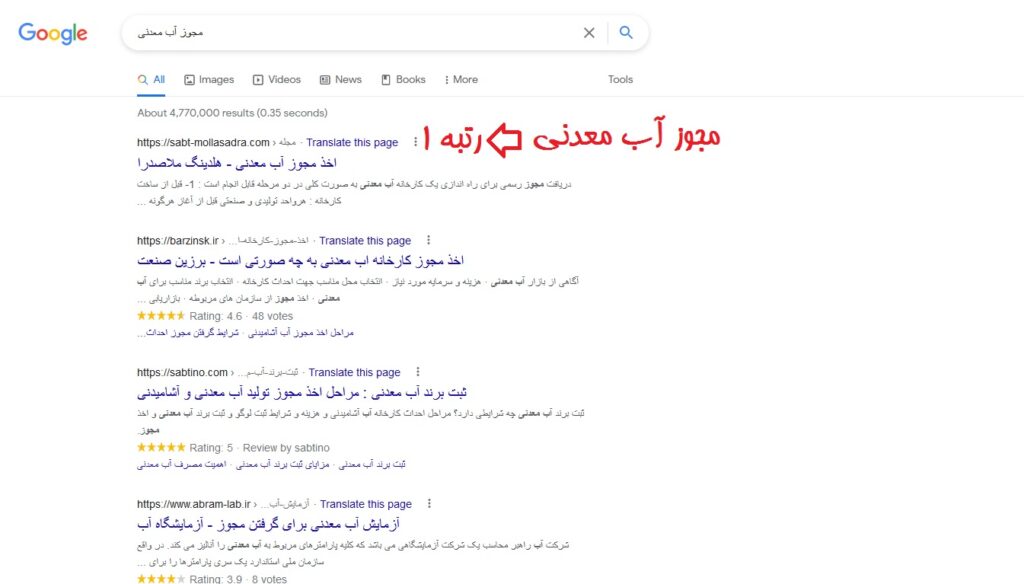Select the Books tab
Image resolution: width=1024 pixels, height=584 pixels.
(404, 80)
